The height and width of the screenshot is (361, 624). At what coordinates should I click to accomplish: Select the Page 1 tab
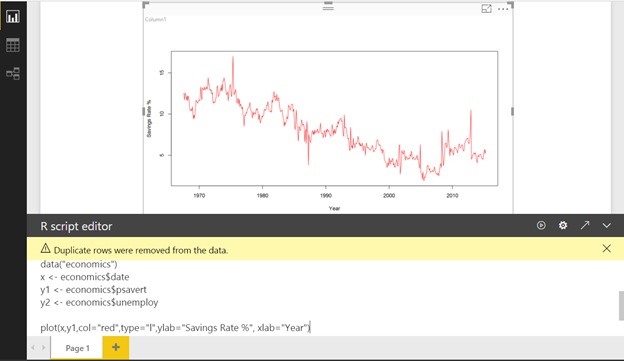point(77,348)
